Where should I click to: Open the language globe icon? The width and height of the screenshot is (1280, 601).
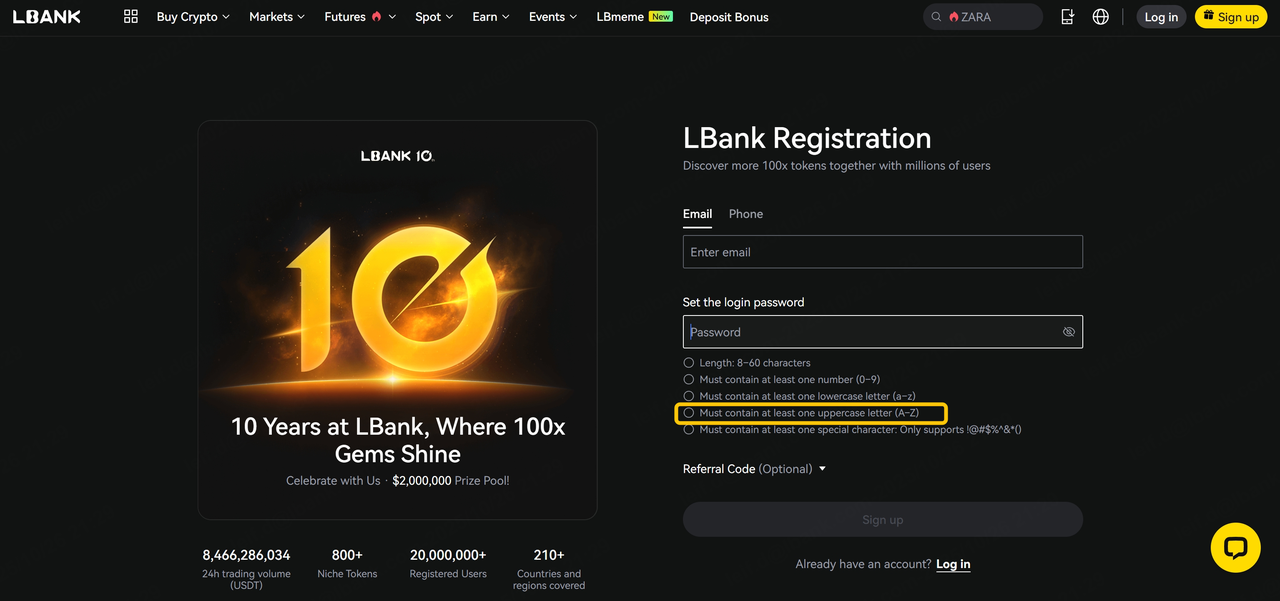[x=1101, y=17]
